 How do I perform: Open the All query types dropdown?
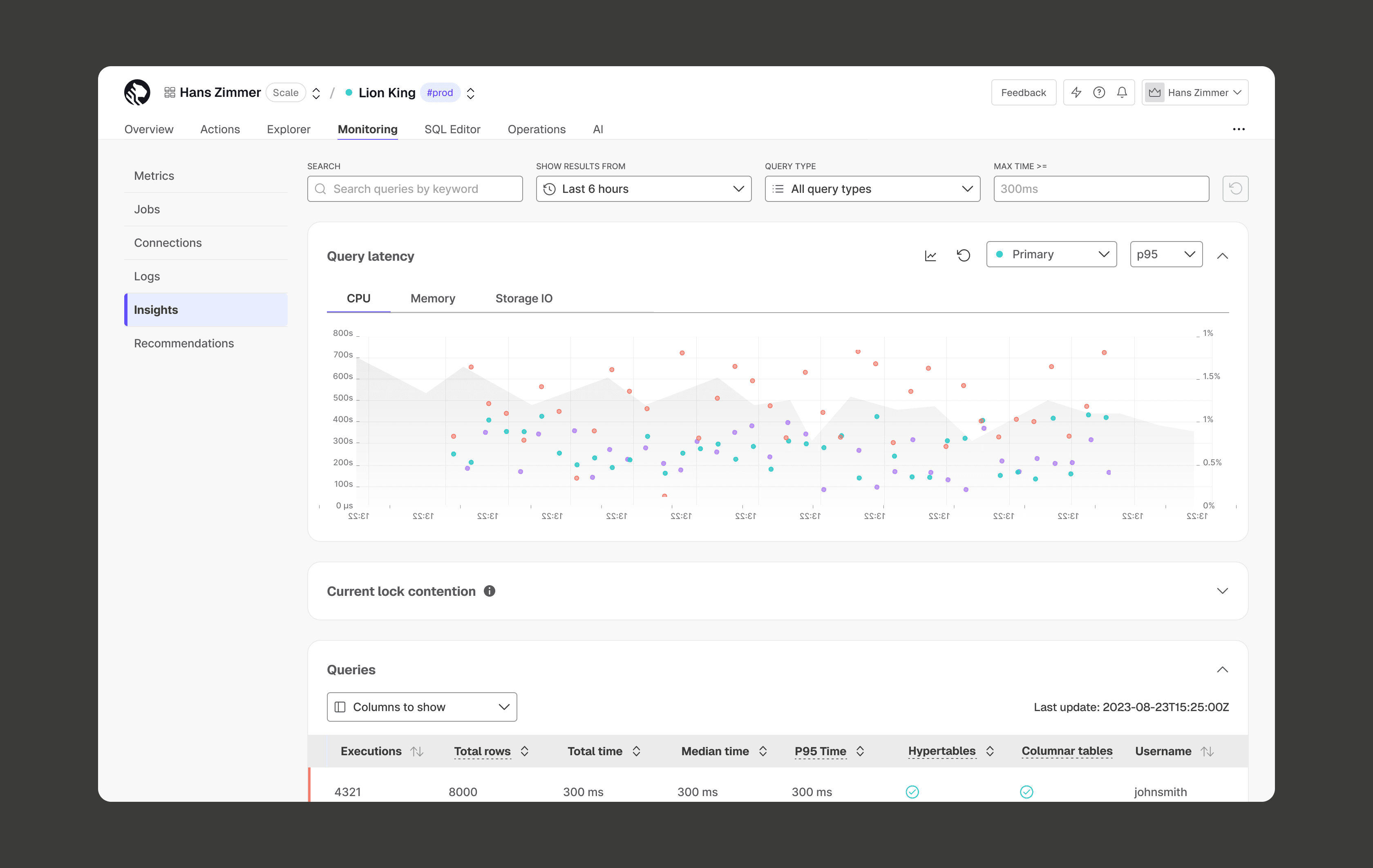click(x=872, y=189)
